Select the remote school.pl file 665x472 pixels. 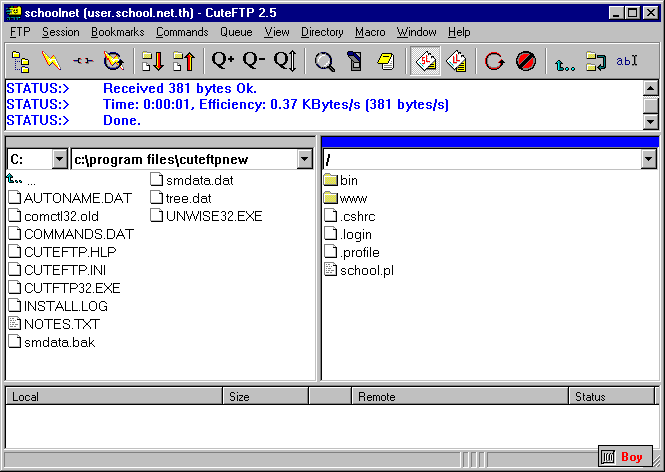[x=359, y=270]
